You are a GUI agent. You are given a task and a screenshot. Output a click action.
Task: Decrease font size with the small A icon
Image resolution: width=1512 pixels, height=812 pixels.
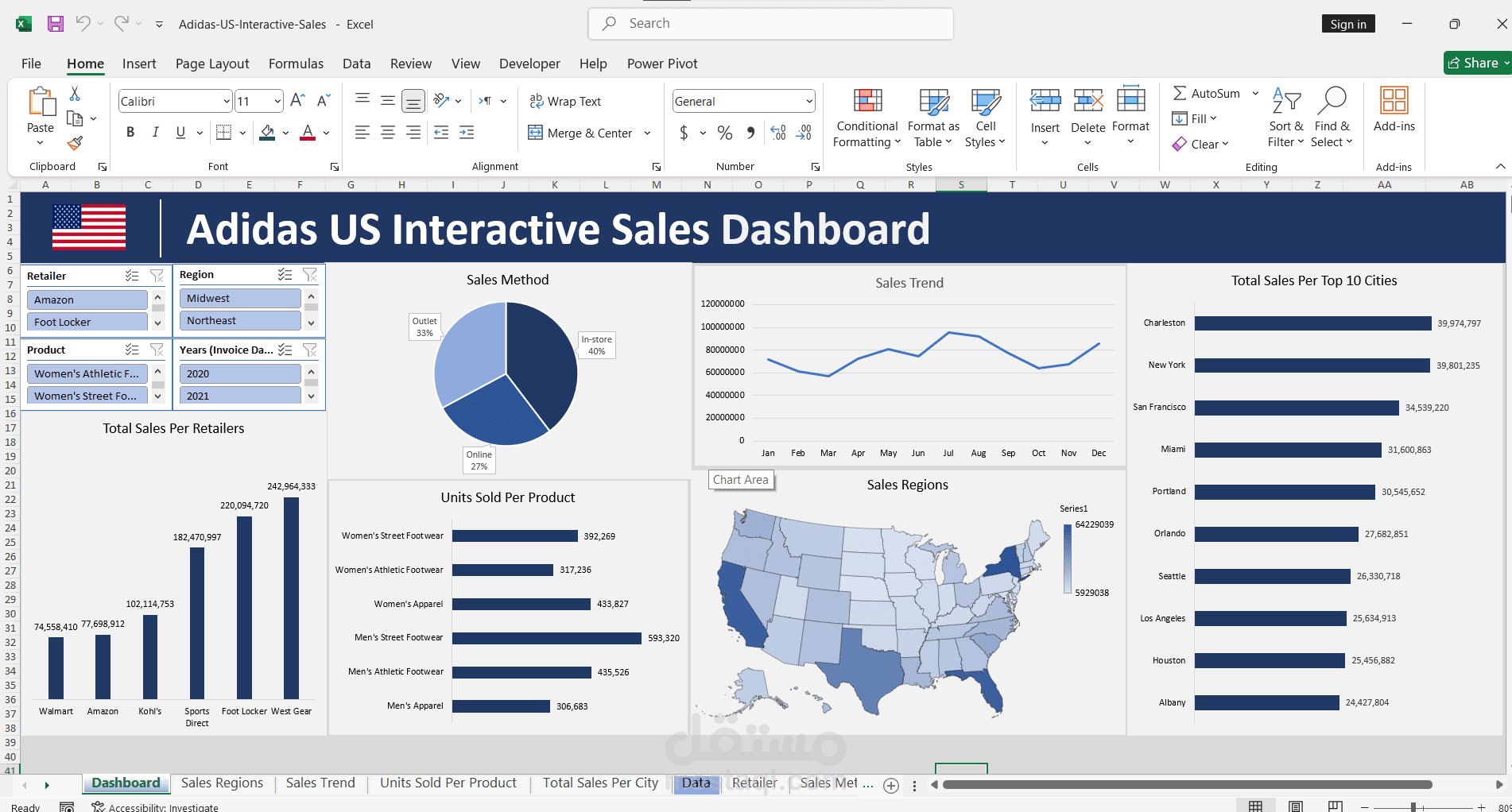[x=323, y=101]
